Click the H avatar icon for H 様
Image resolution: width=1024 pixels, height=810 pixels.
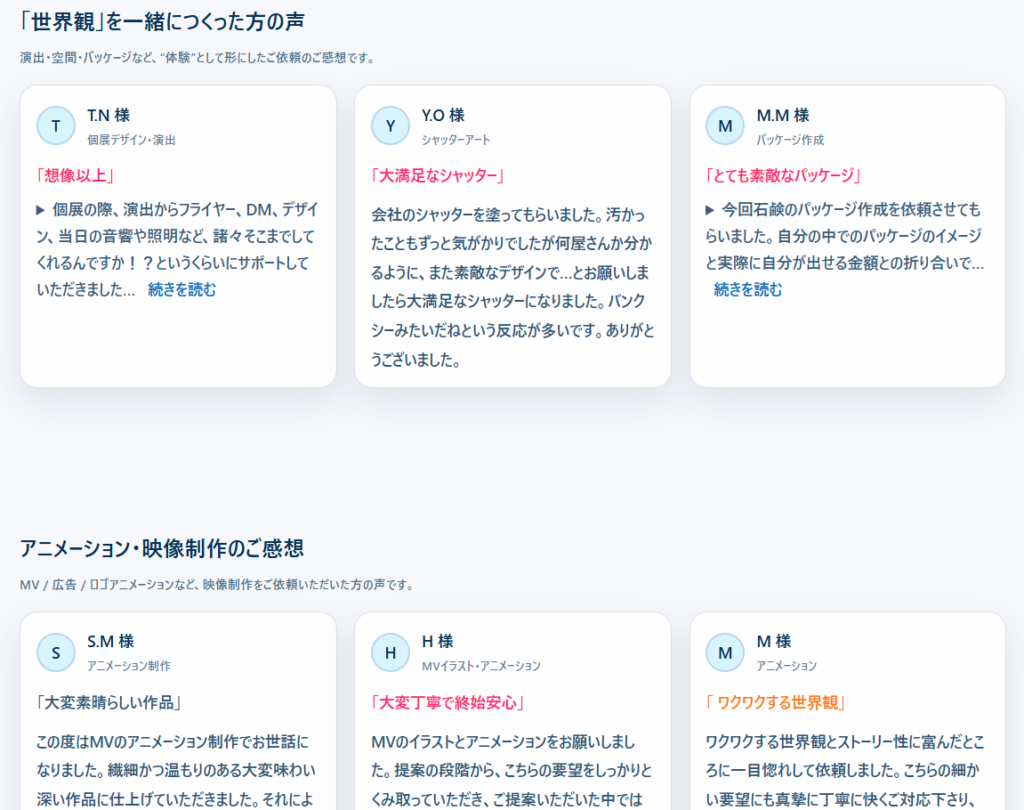(390, 653)
